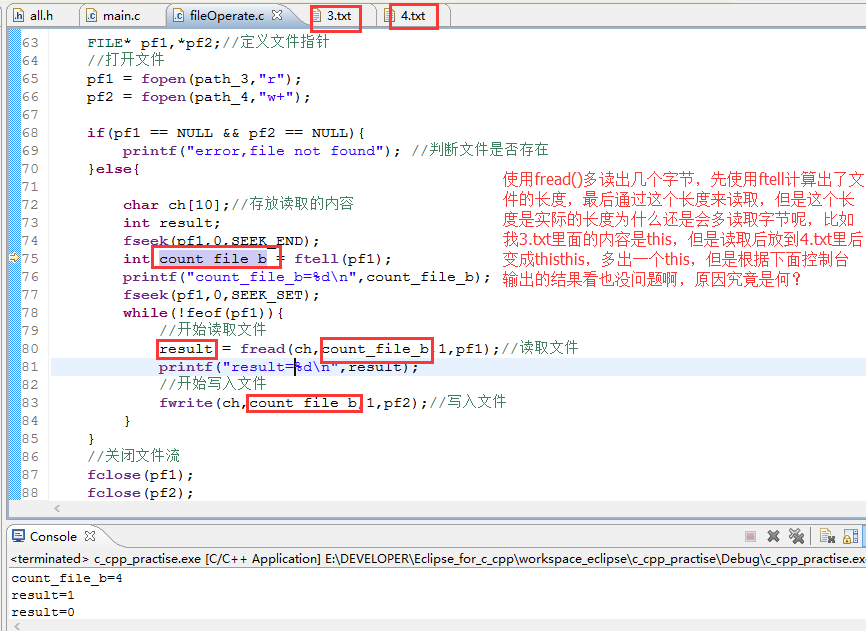Select the fileOperate.c tab
The height and width of the screenshot is (631, 866).
[228, 15]
